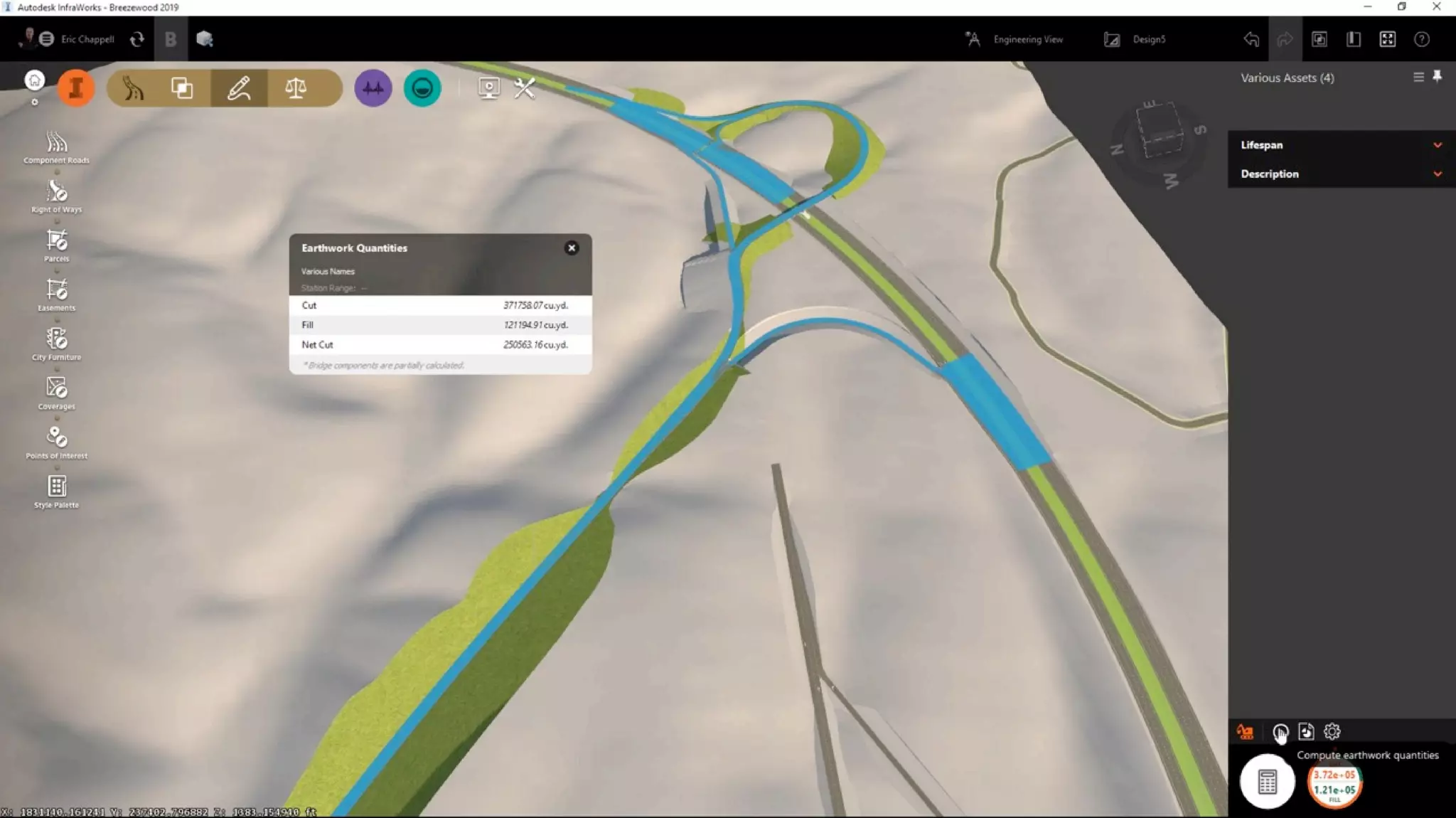Open the Component Roads tool

click(56, 144)
